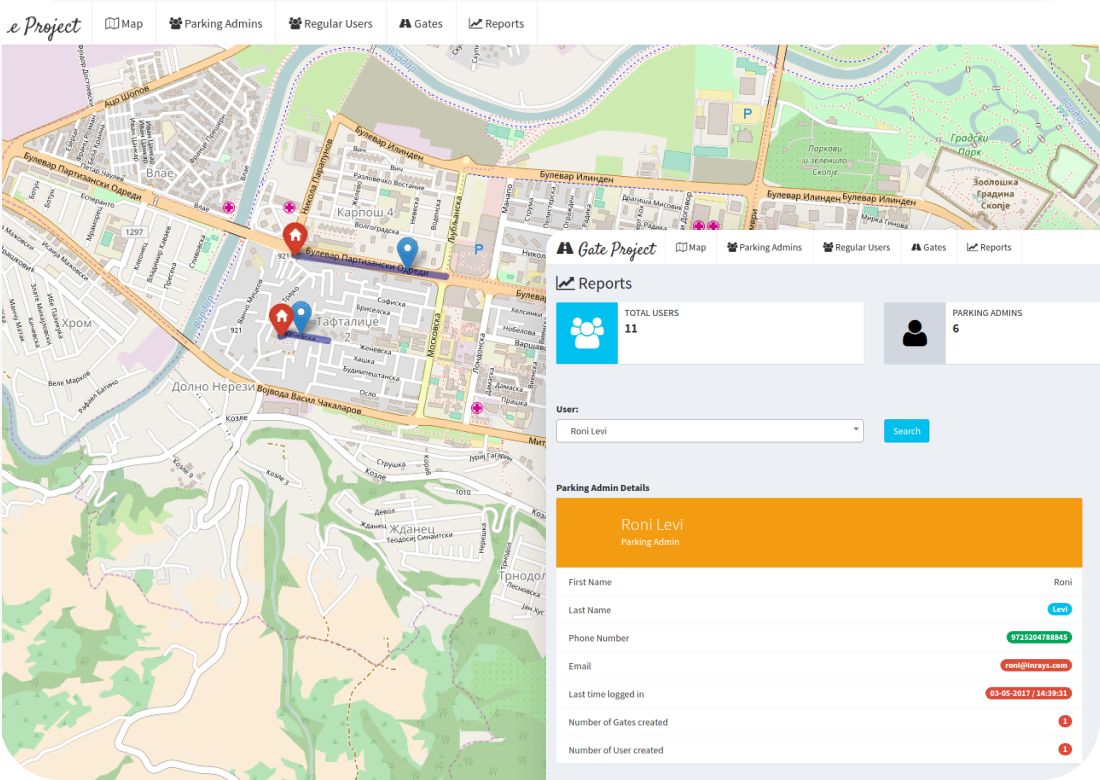This screenshot has height=780, width=1100.
Task: Click the phone number badge 9725204788845
Action: pyautogui.click(x=1038, y=638)
